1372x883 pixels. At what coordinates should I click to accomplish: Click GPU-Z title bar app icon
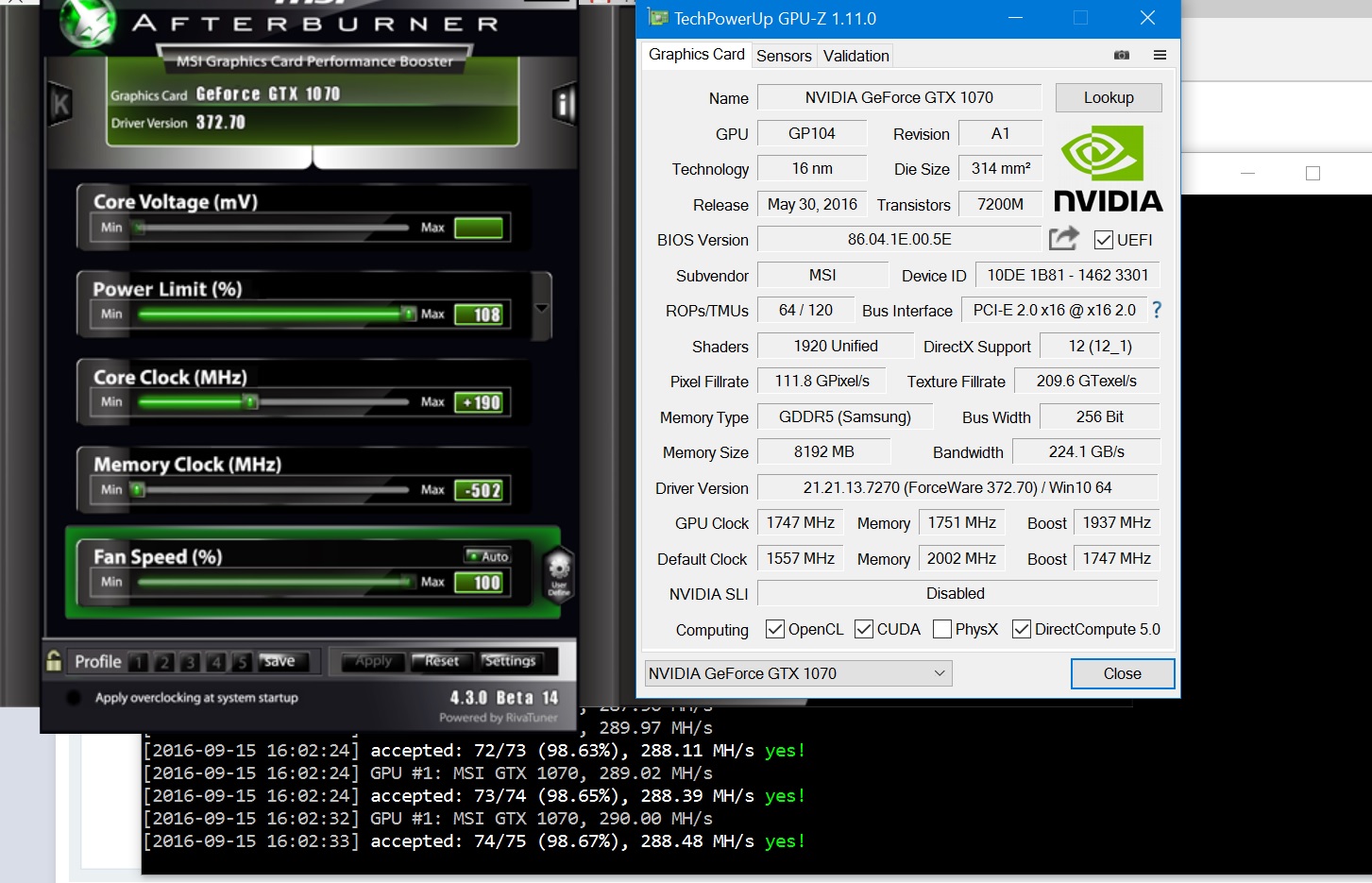(657, 18)
